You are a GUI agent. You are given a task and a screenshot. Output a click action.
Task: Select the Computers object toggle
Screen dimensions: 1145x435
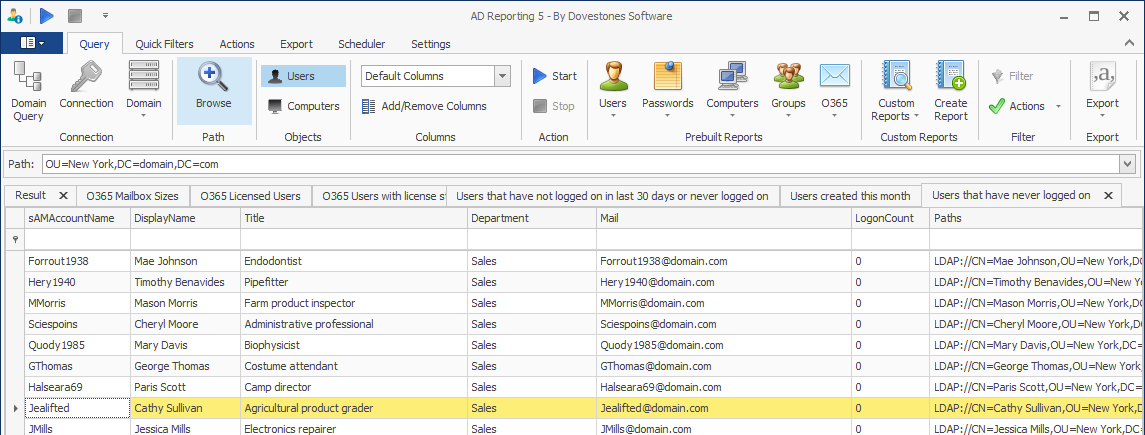(x=303, y=106)
